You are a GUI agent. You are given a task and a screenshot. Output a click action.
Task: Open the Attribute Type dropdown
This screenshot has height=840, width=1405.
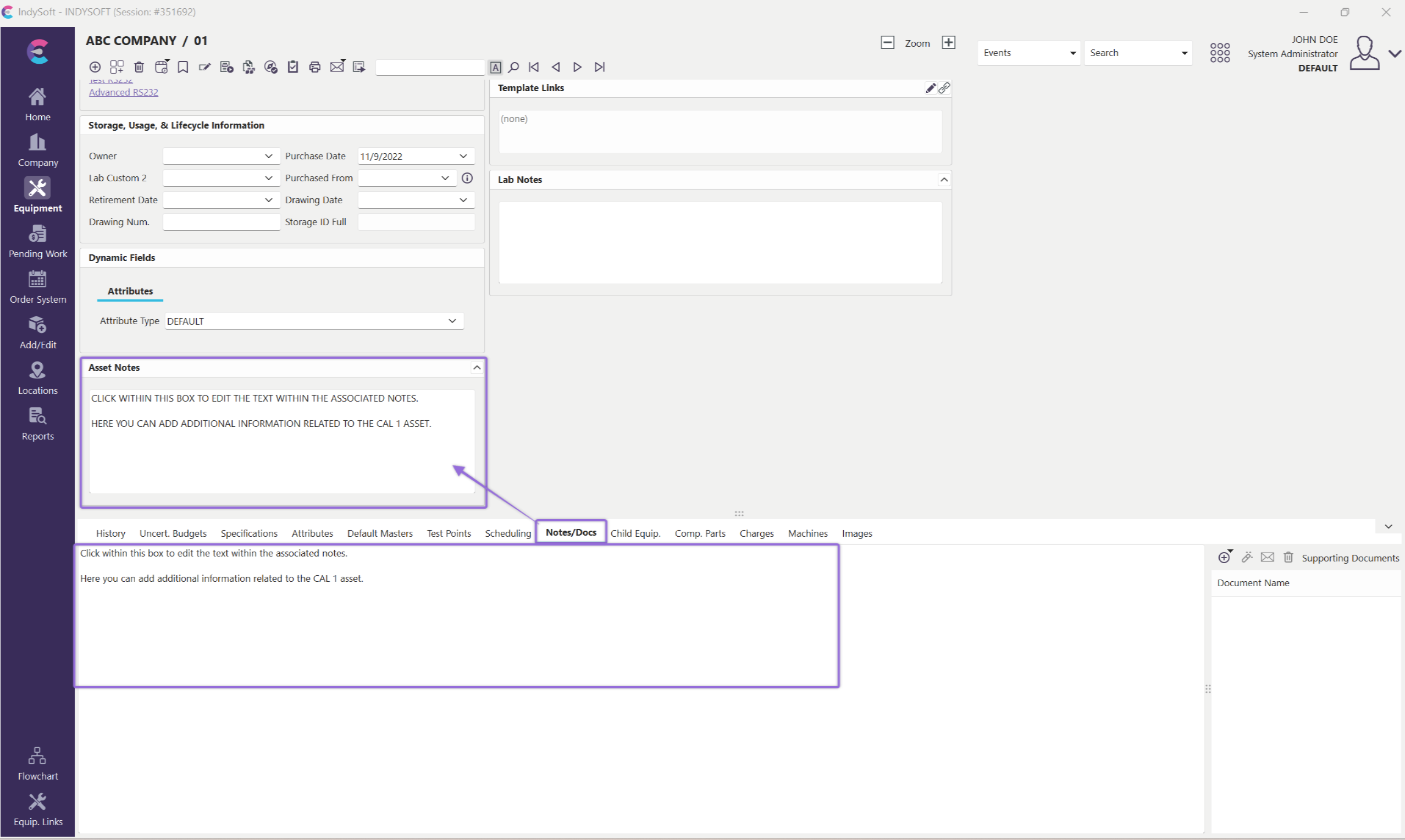452,321
